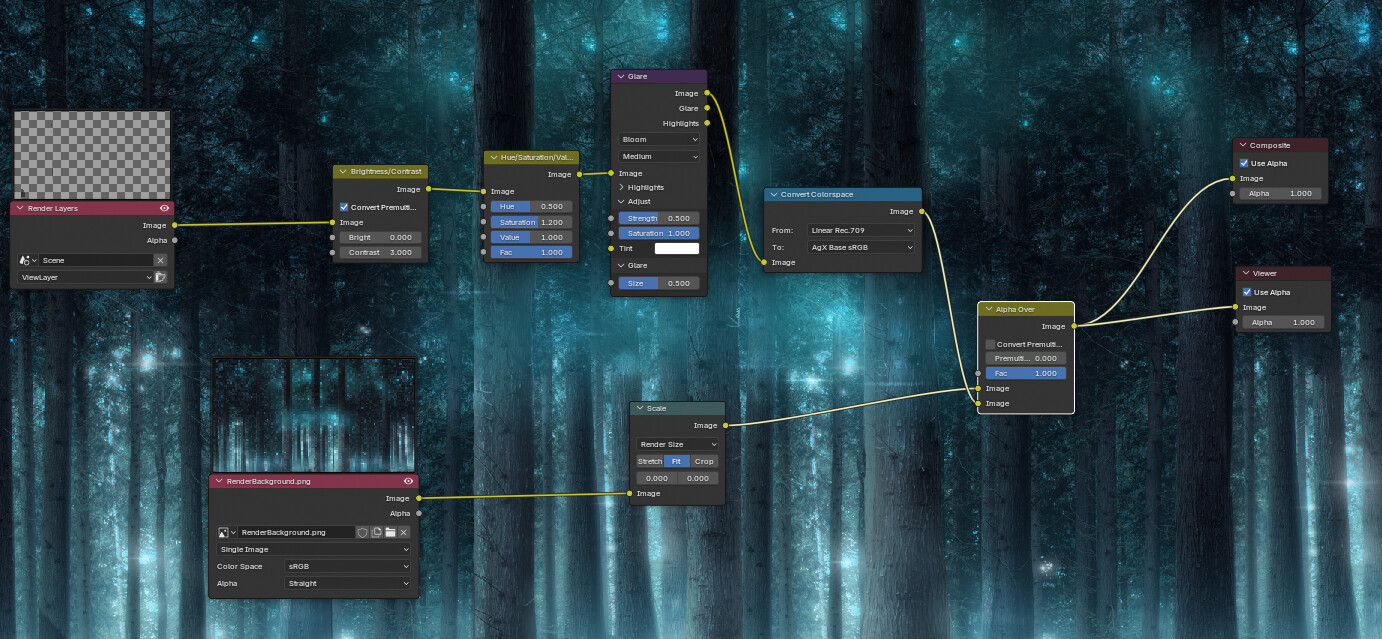
Task: Click the Render Layers preview thumbnail
Action: tap(92, 155)
